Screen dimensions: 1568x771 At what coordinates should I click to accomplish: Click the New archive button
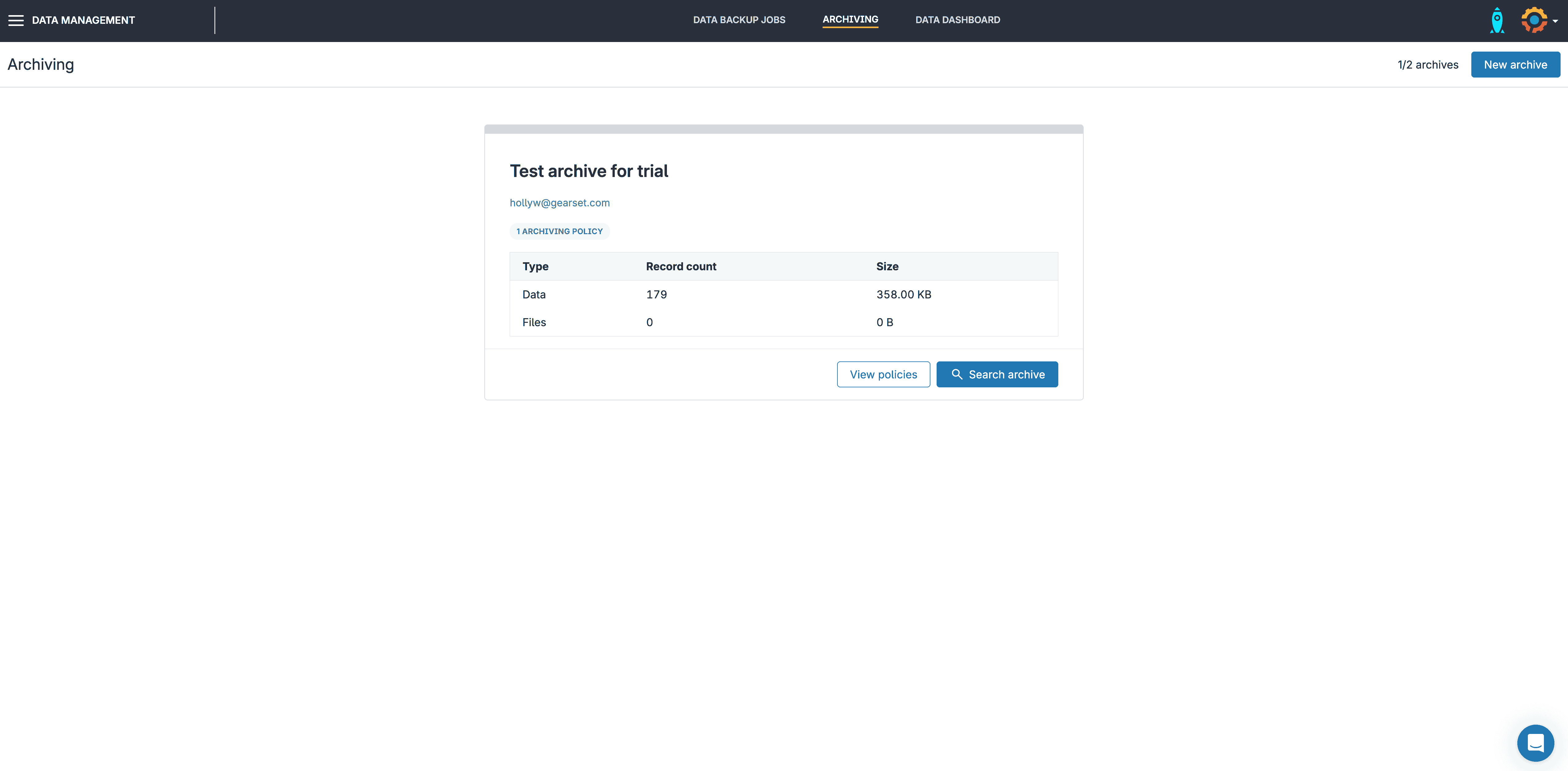pos(1515,65)
